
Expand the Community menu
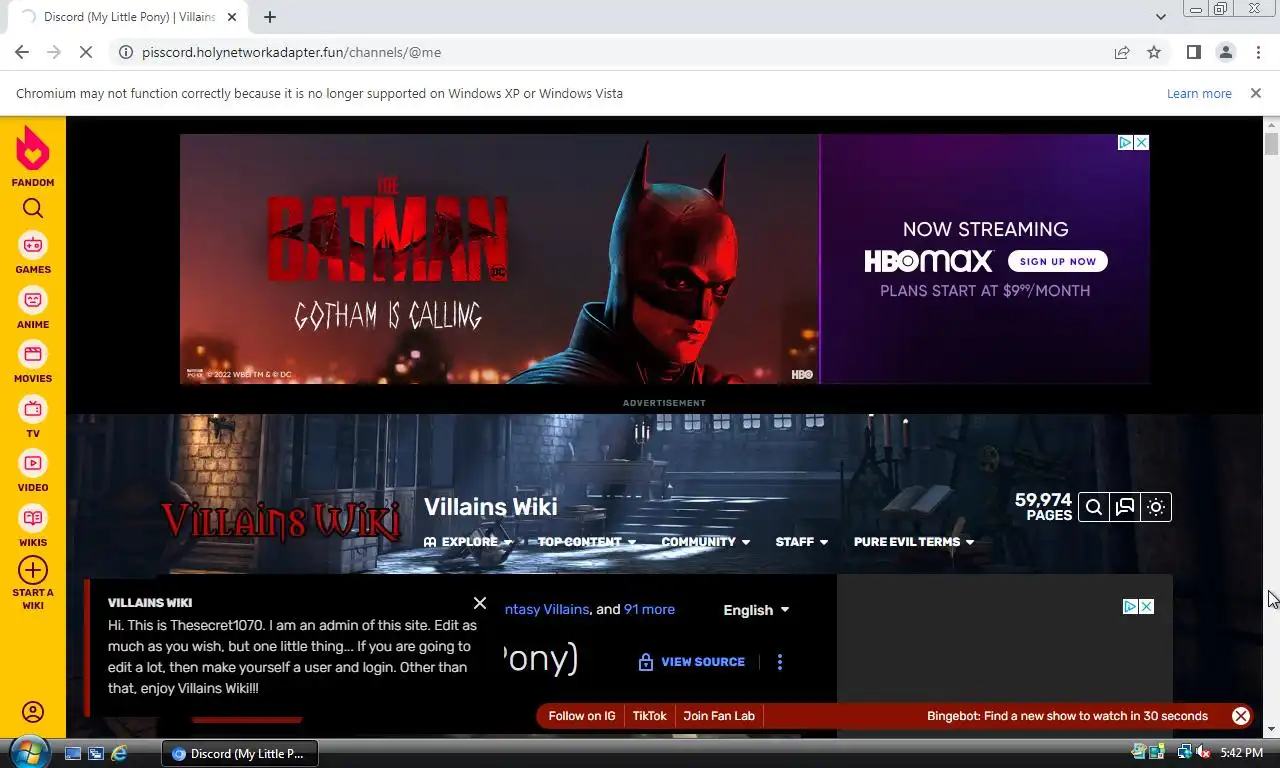pos(706,542)
